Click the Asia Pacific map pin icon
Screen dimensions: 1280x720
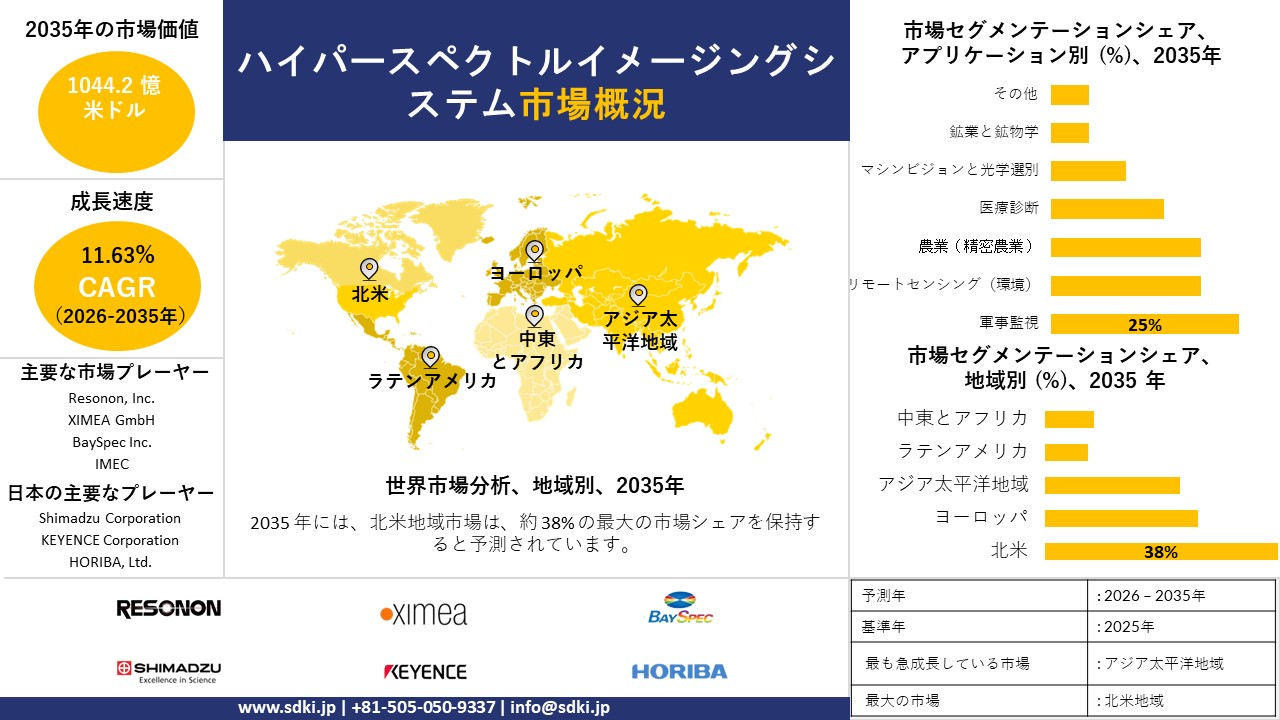click(637, 294)
